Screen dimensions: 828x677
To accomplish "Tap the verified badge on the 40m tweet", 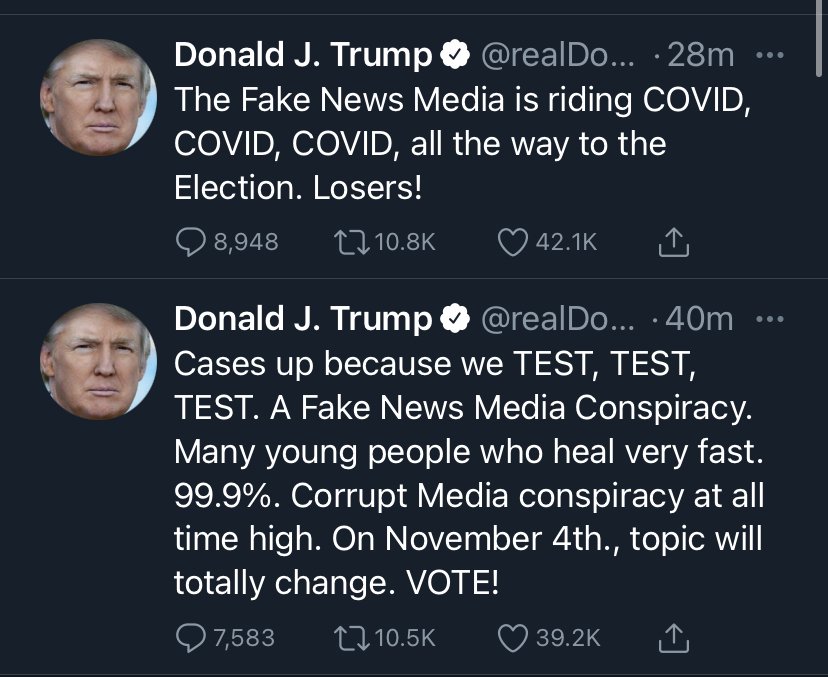I will (456, 320).
